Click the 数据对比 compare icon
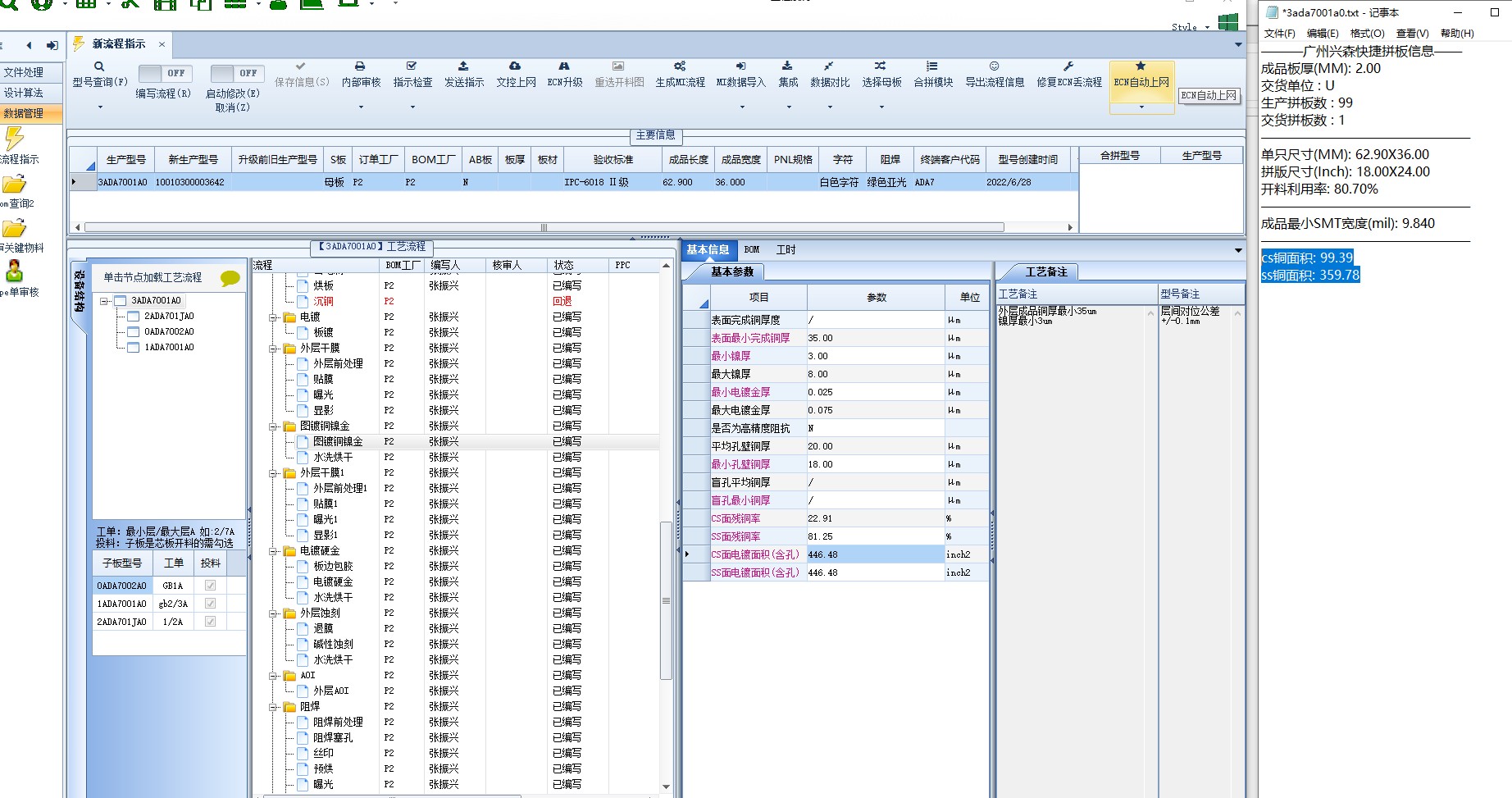 pos(829,66)
